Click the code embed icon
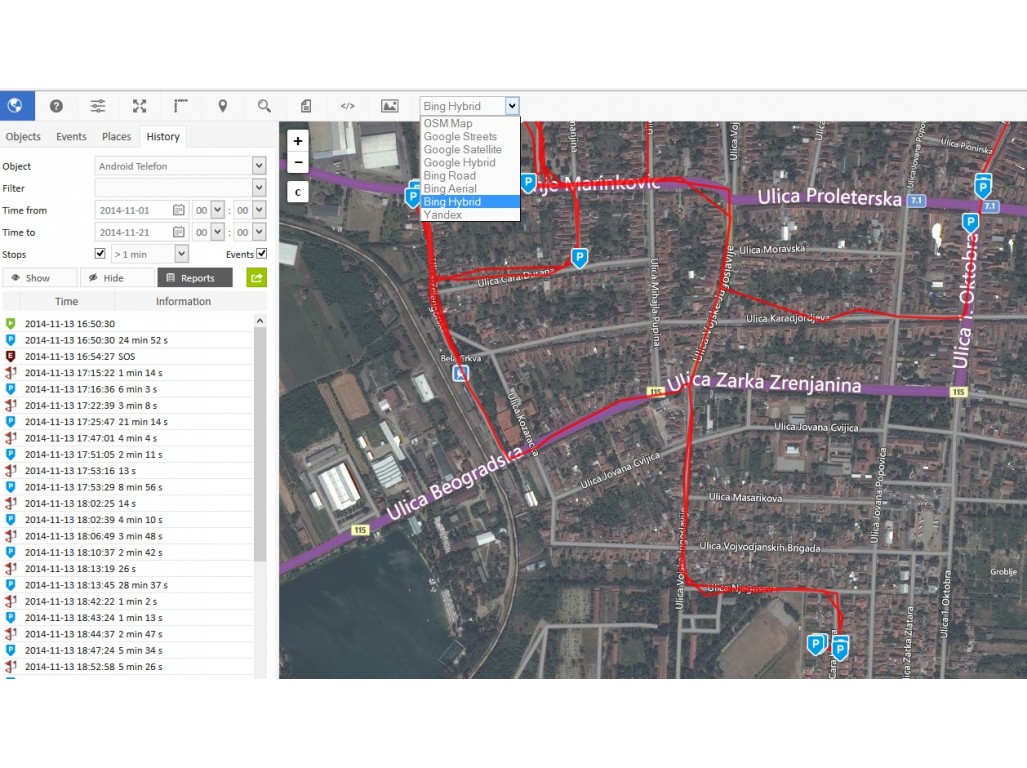 click(348, 105)
